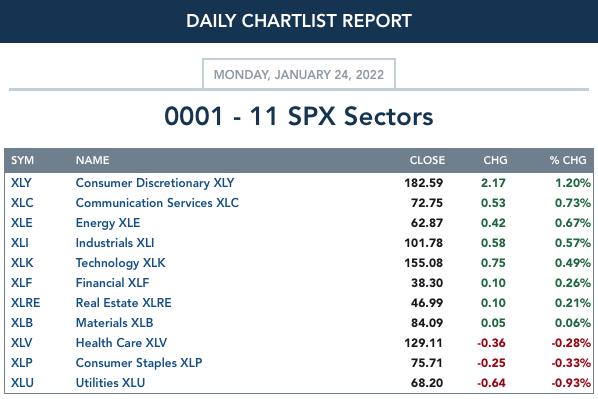Open Communication Services XLC name link
The width and height of the screenshot is (598, 399).
point(157,203)
